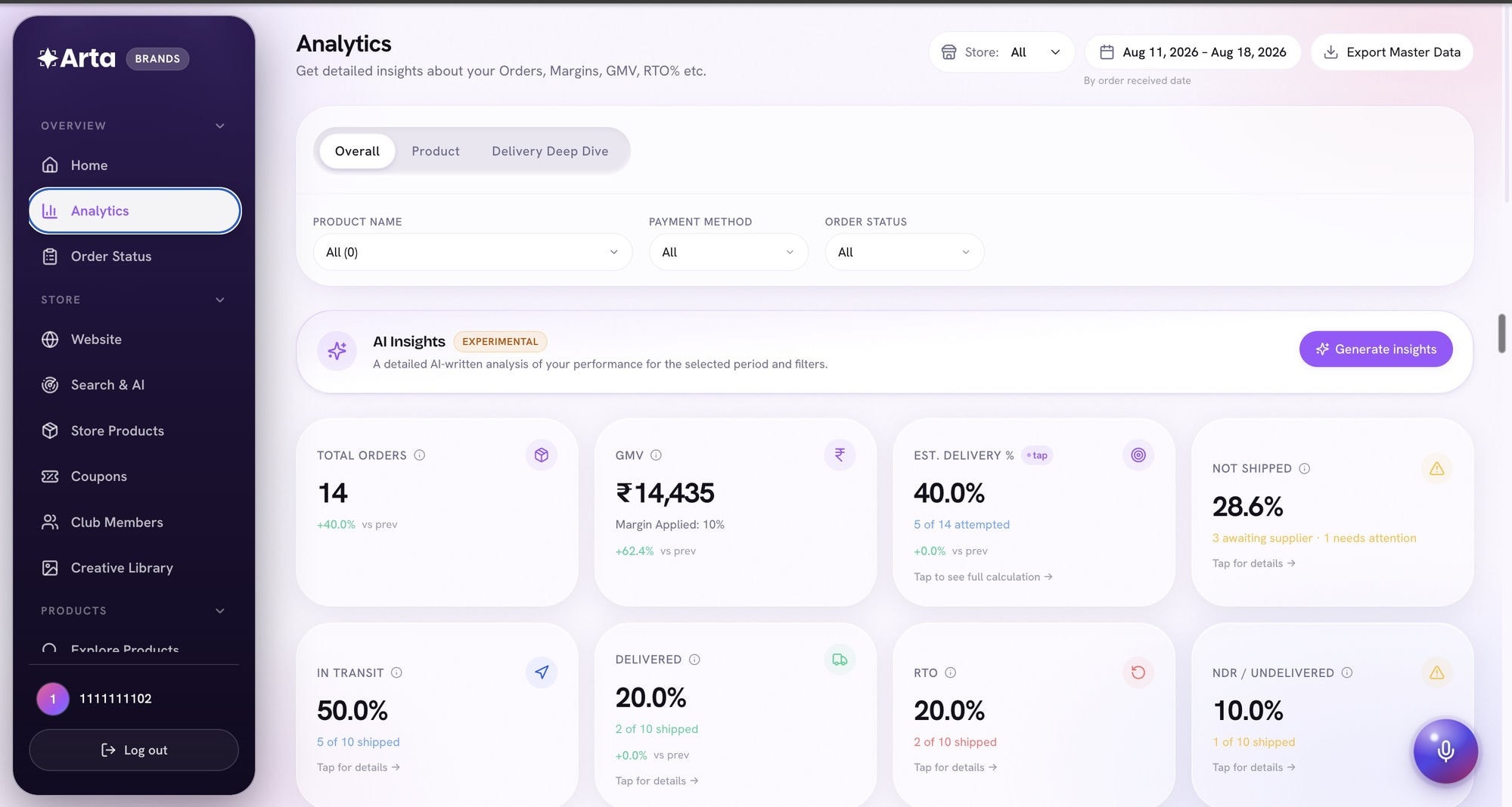The height and width of the screenshot is (807, 1512).
Task: Click the target icon on Est. Delivery card
Action: 1138,455
